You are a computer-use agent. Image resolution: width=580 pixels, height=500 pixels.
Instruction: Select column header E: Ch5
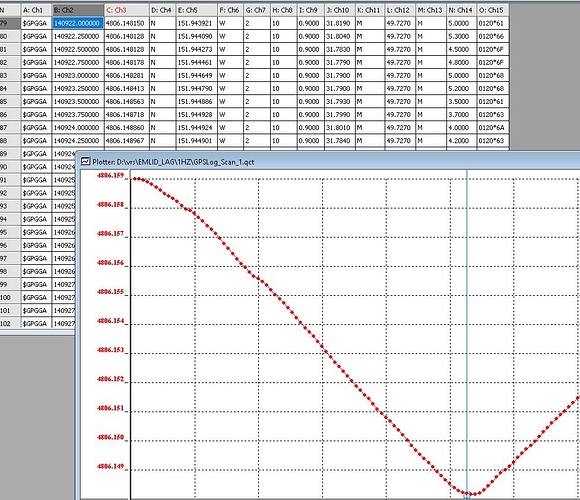pyautogui.click(x=196, y=10)
